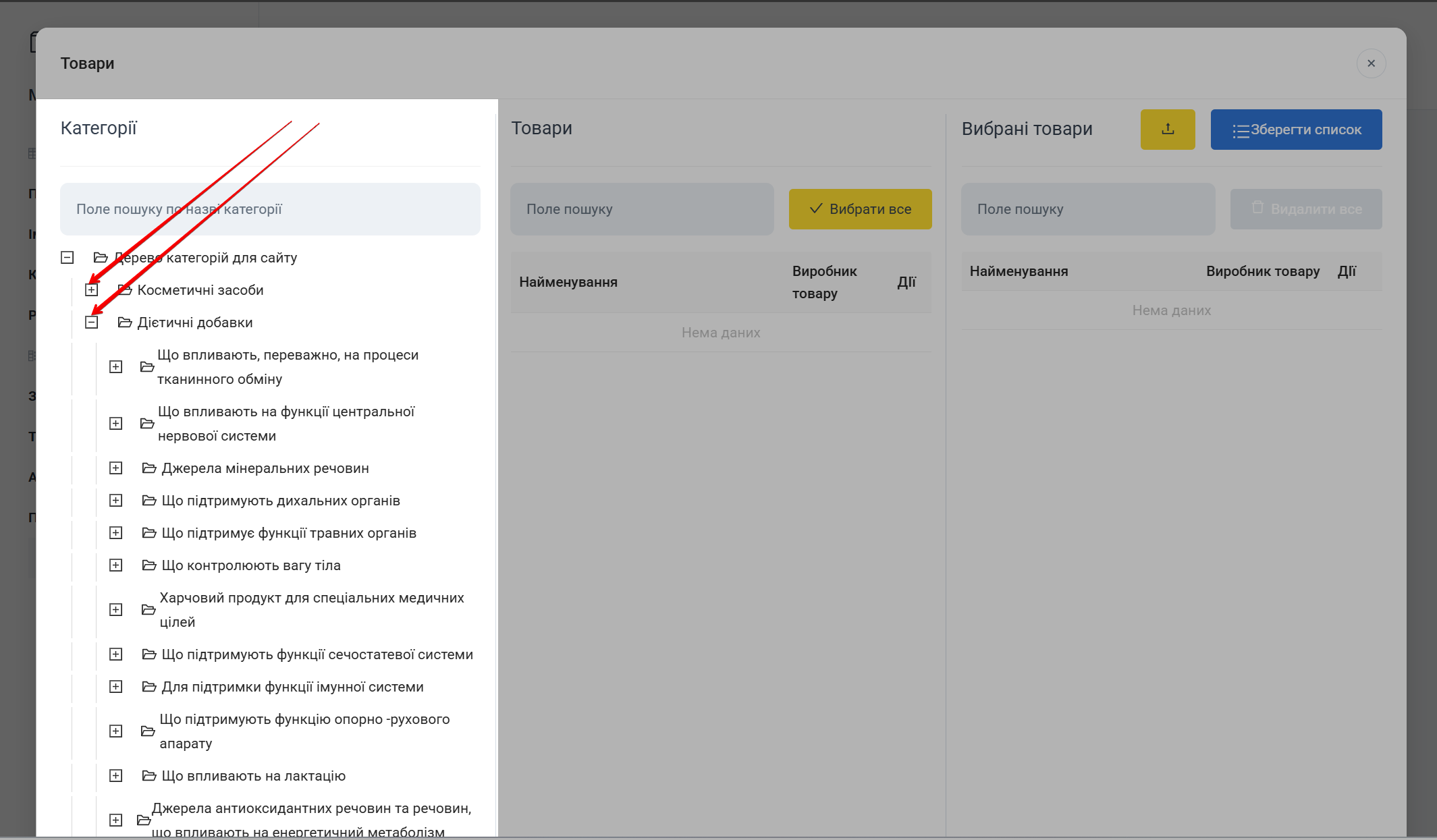Click folder icon of Джерела мінеральних речовин
This screenshot has width=1437, height=840.
click(x=148, y=468)
